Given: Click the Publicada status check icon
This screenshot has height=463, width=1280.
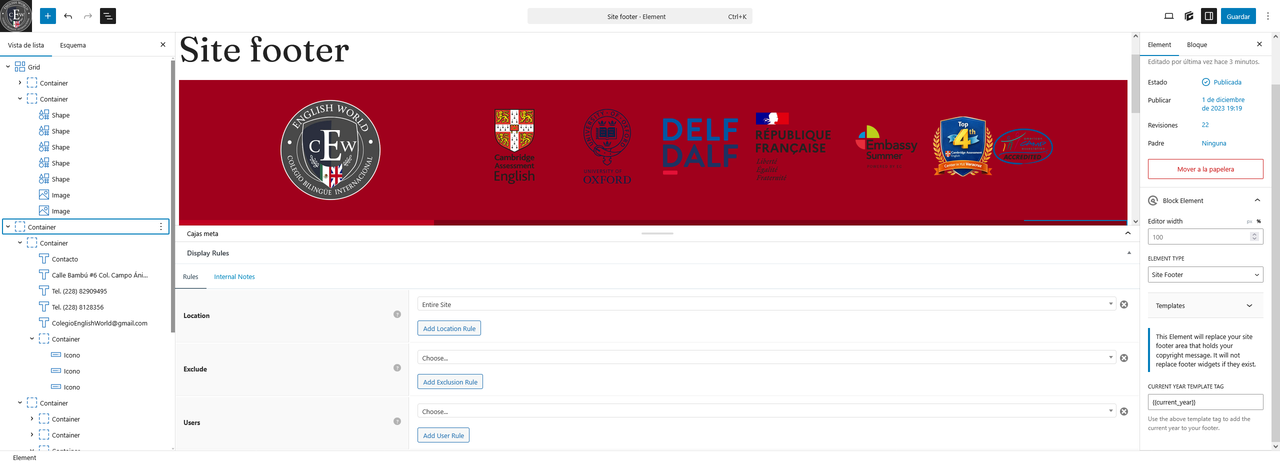Looking at the screenshot, I should coord(1206,82).
